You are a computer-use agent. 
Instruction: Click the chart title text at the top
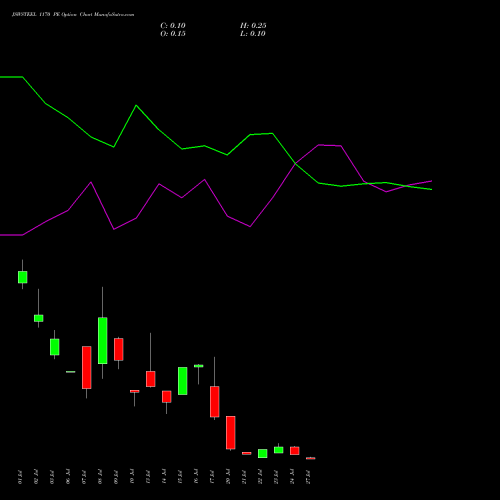tap(73, 15)
